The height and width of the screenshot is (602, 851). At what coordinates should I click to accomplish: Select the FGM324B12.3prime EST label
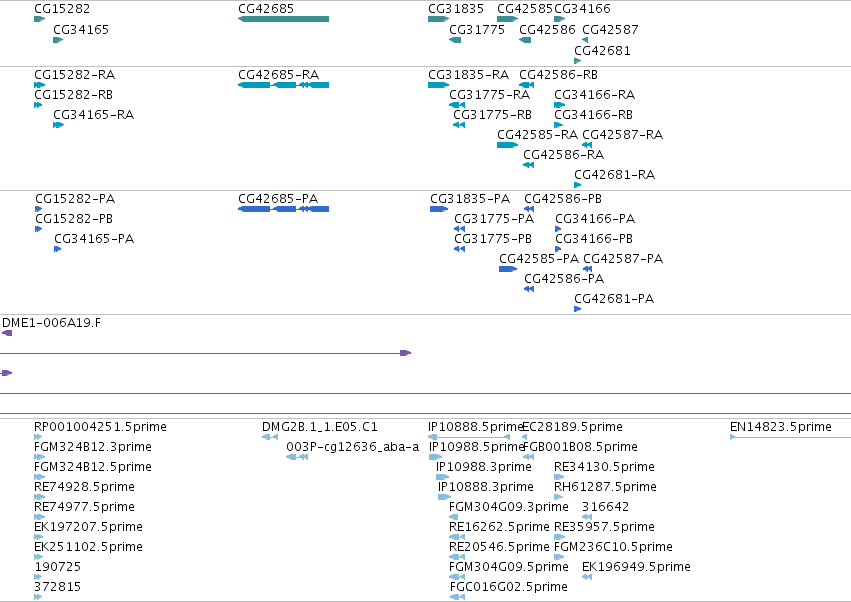(x=93, y=447)
